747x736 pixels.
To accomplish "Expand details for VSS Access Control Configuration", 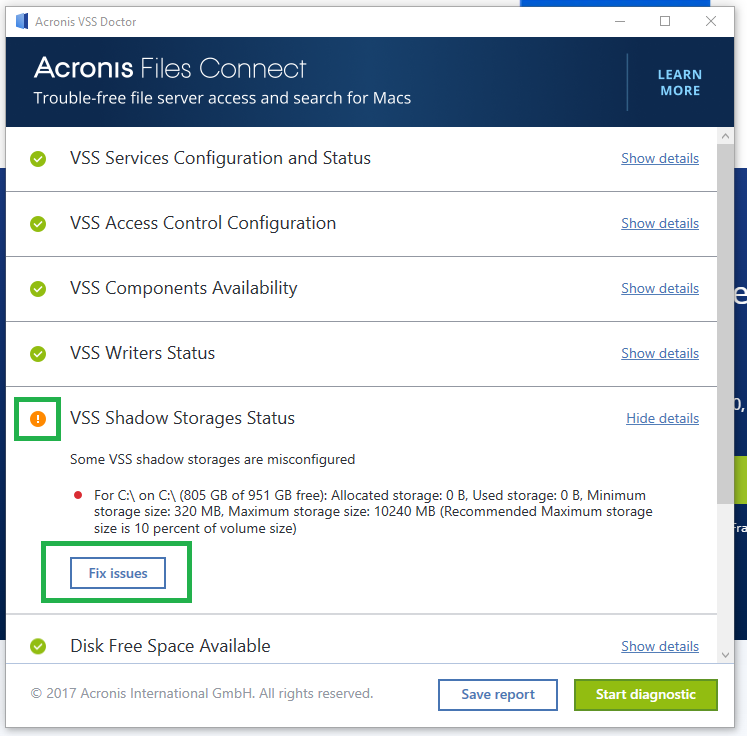I will click(x=659, y=224).
